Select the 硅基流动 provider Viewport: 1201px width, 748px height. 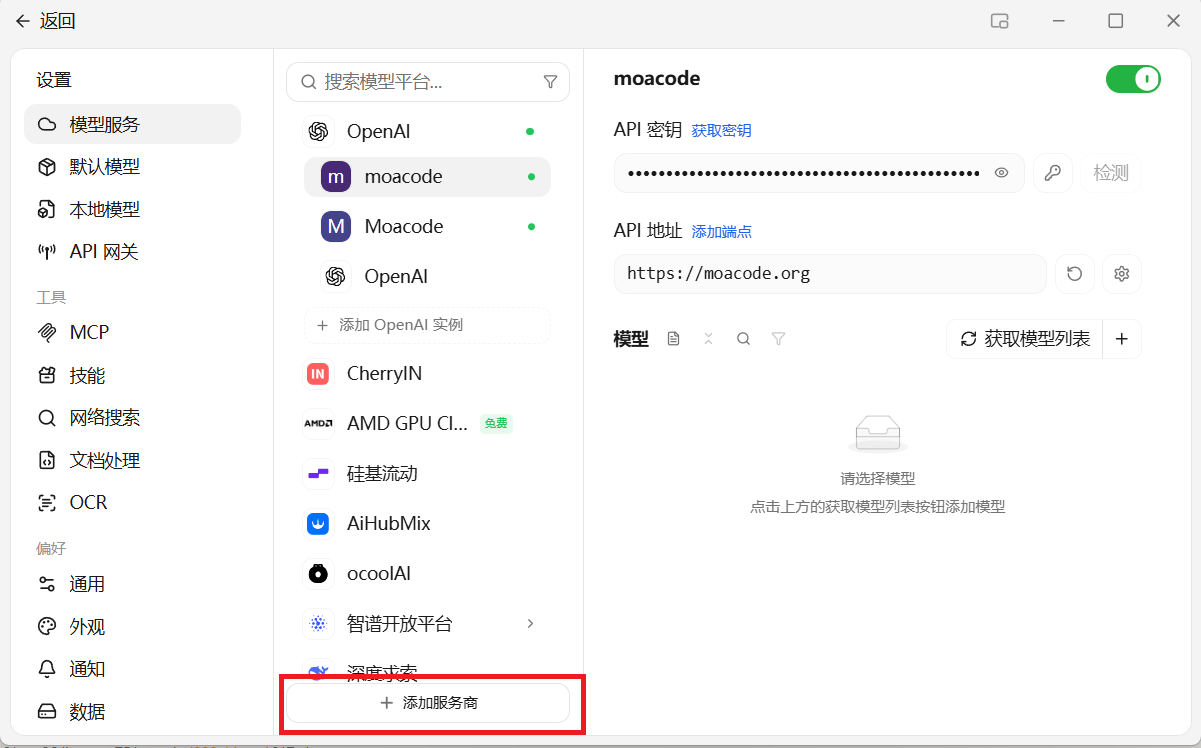(x=428, y=473)
